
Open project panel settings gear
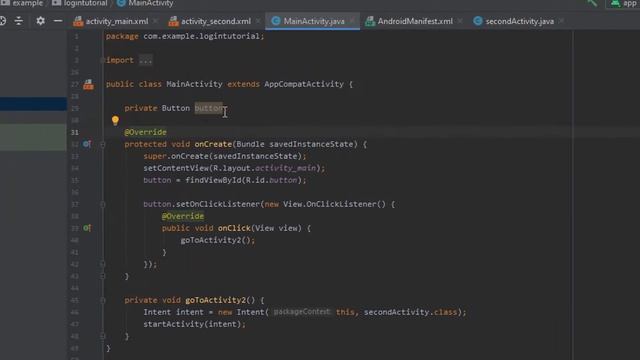(x=40, y=20)
